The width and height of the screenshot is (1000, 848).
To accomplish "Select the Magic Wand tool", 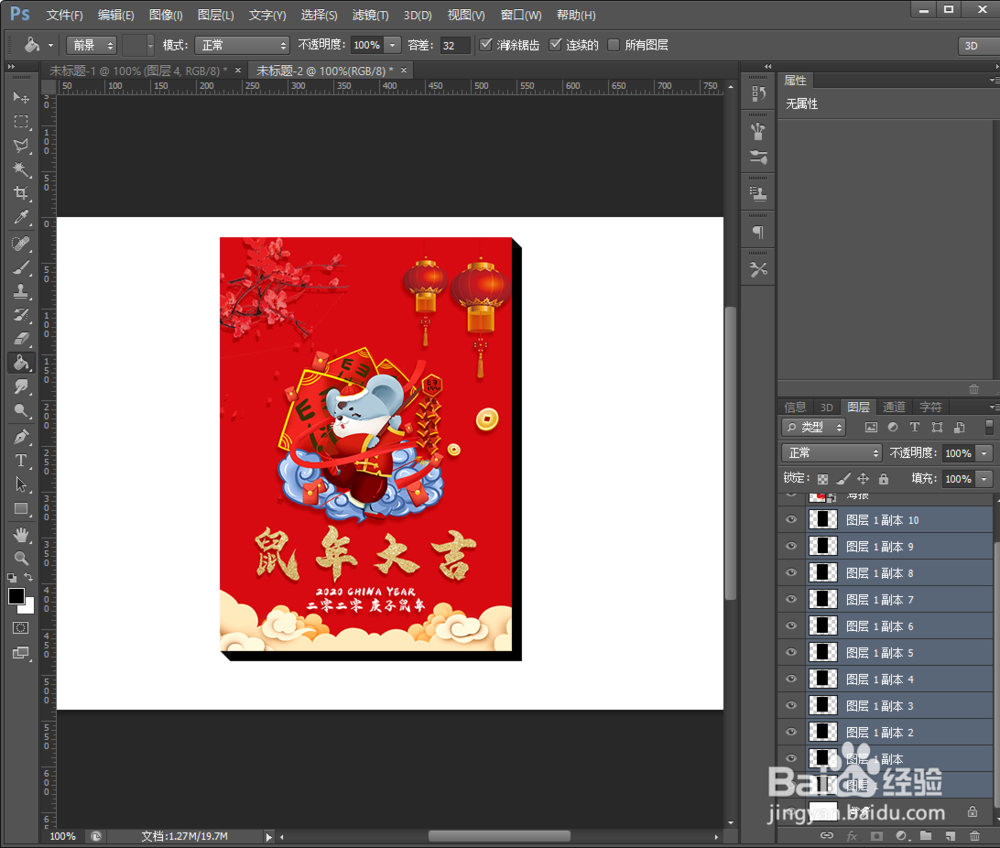I will [21, 170].
